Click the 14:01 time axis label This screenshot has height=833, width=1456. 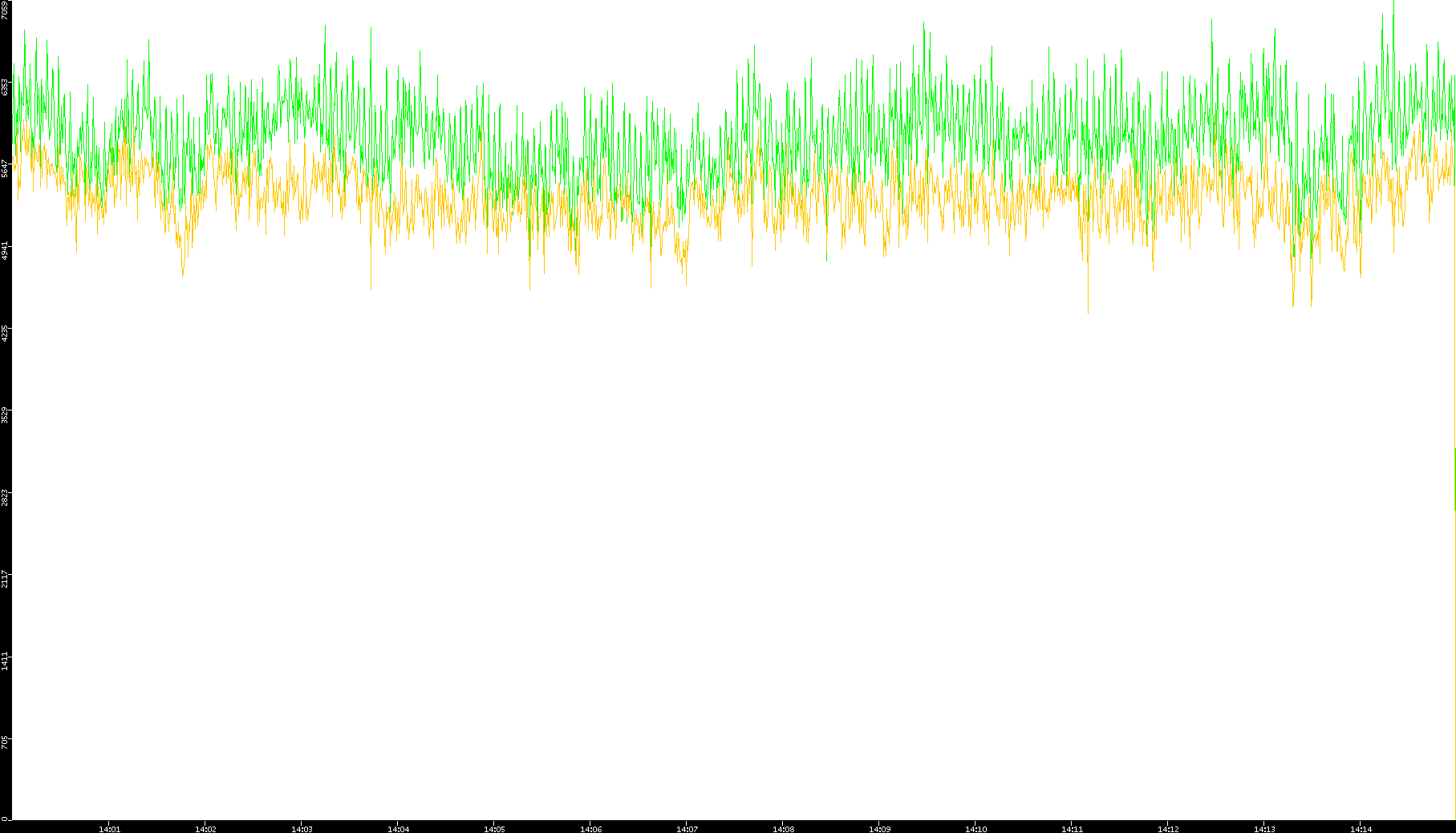109,829
